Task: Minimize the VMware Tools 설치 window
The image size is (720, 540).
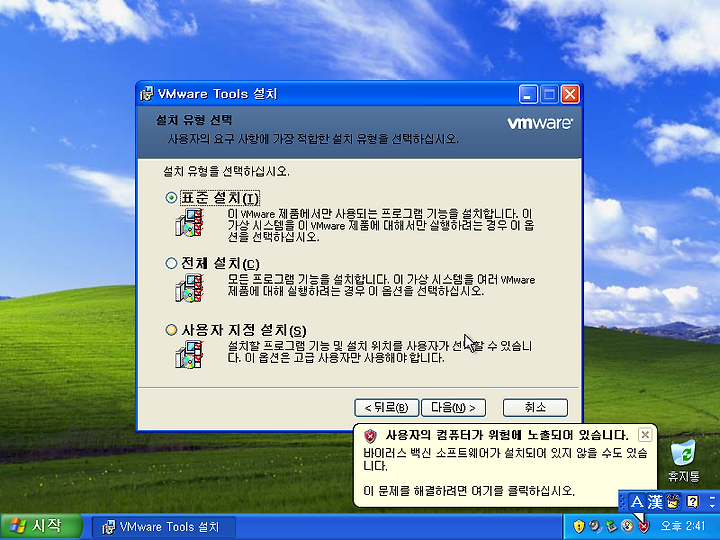Action: (x=528, y=94)
